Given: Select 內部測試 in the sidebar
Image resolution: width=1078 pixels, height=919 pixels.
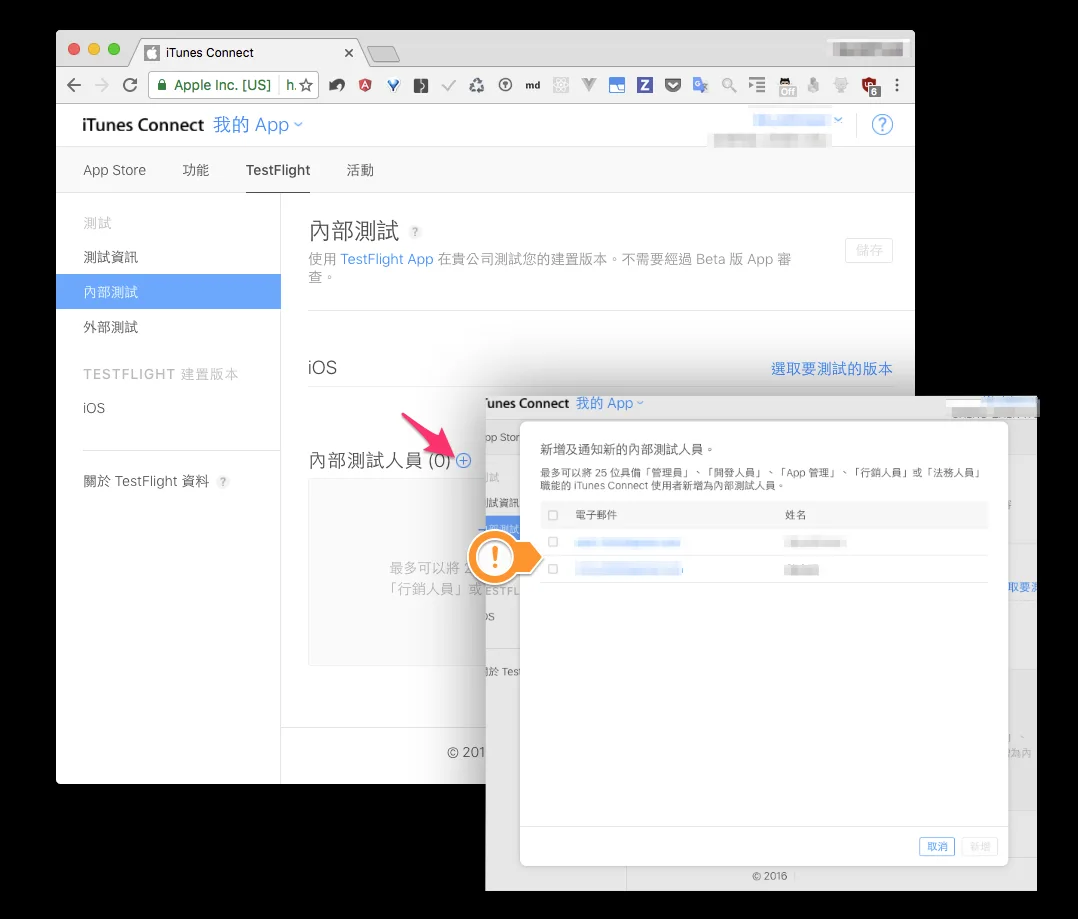Looking at the screenshot, I should pyautogui.click(x=168, y=291).
